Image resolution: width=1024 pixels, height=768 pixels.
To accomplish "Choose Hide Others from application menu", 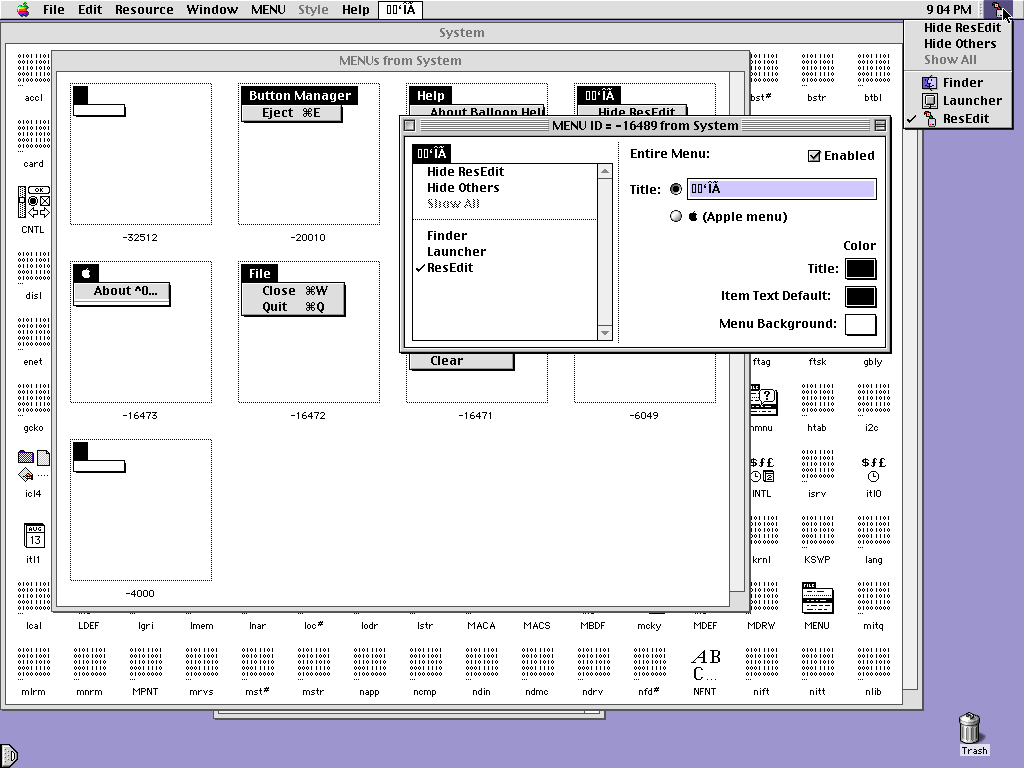I will [x=958, y=44].
